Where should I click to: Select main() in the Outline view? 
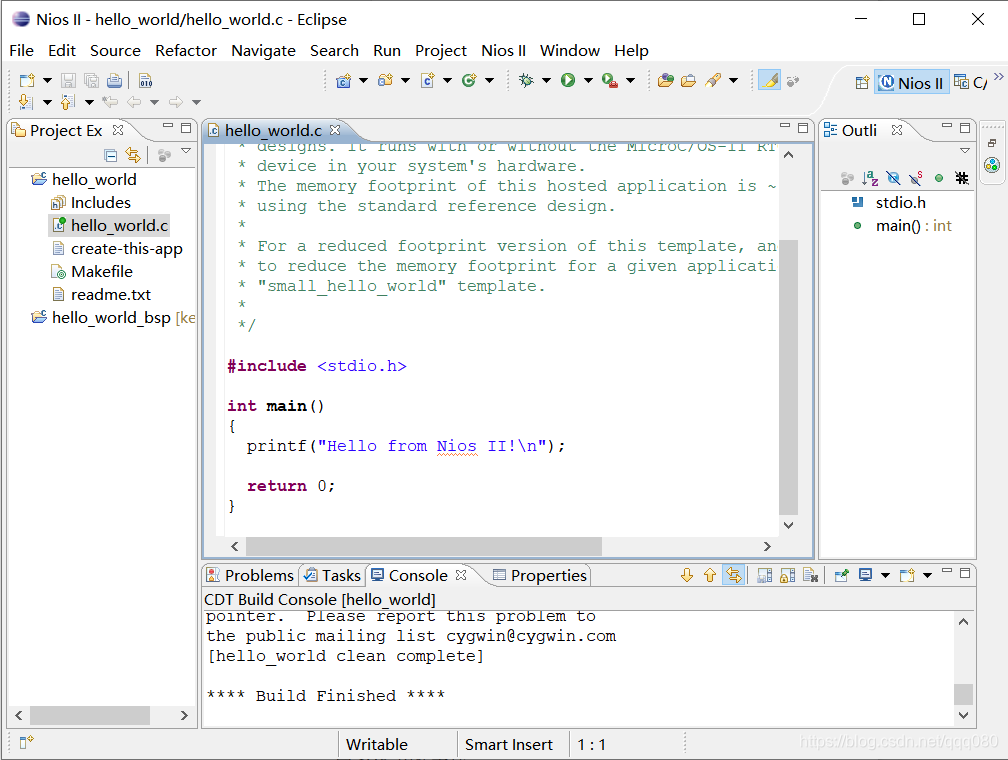coord(902,226)
